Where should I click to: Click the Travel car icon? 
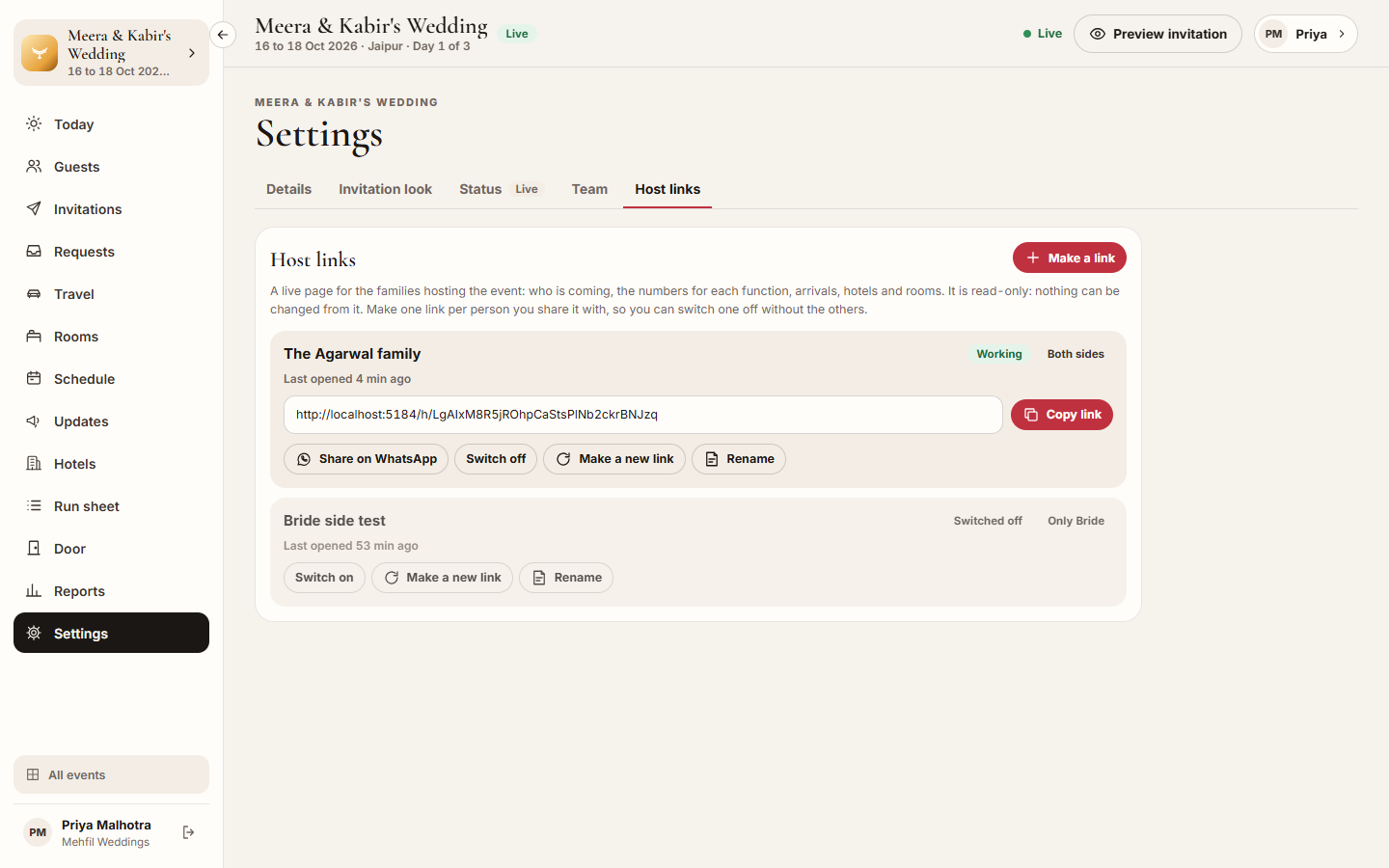pyautogui.click(x=34, y=293)
